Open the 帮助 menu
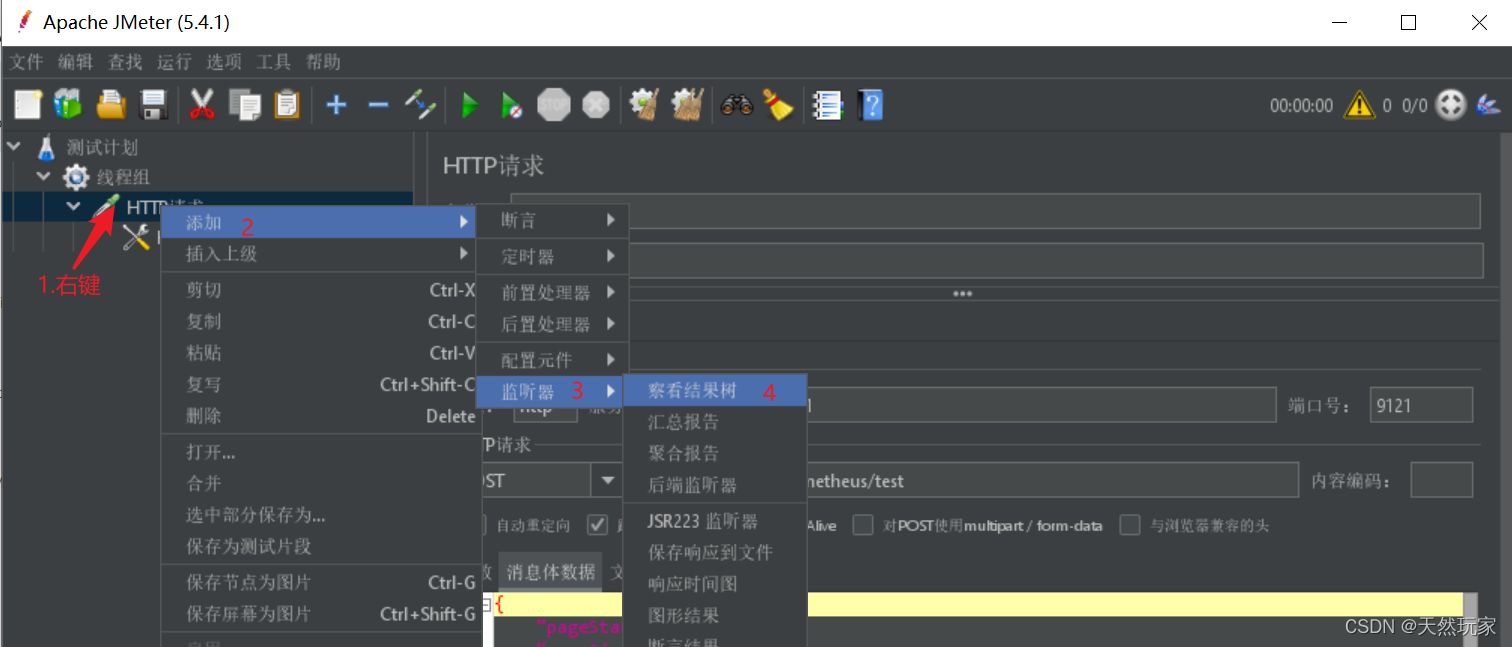The image size is (1512, 647). pyautogui.click(x=323, y=62)
